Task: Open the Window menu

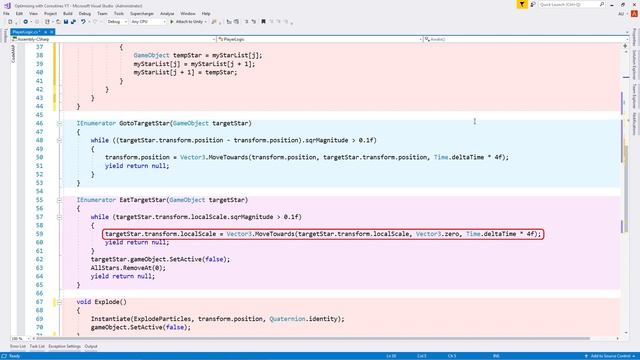Action: pyautogui.click(x=188, y=13)
